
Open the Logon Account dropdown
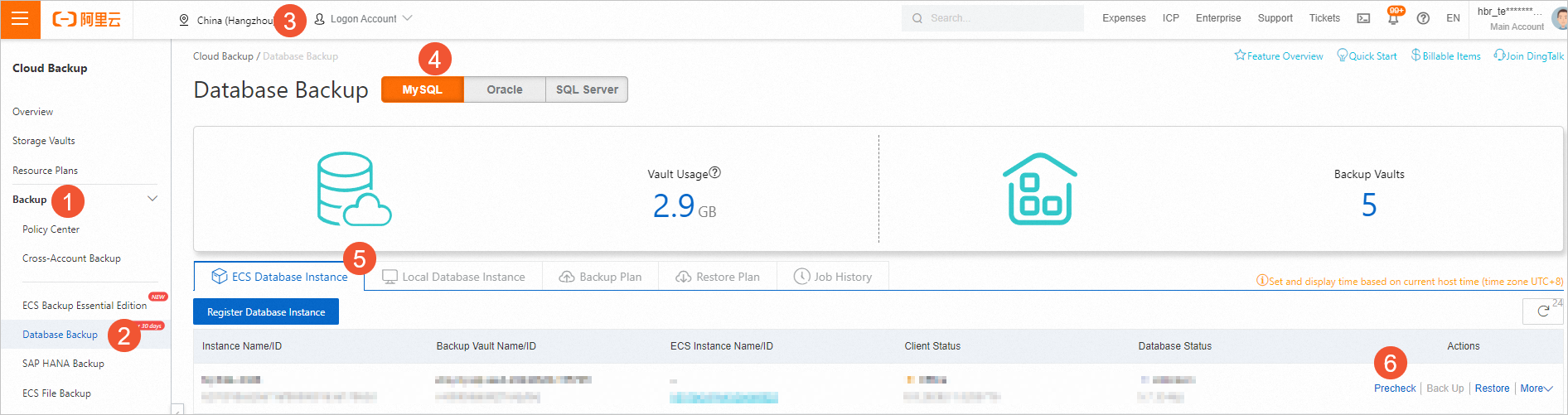point(364,18)
